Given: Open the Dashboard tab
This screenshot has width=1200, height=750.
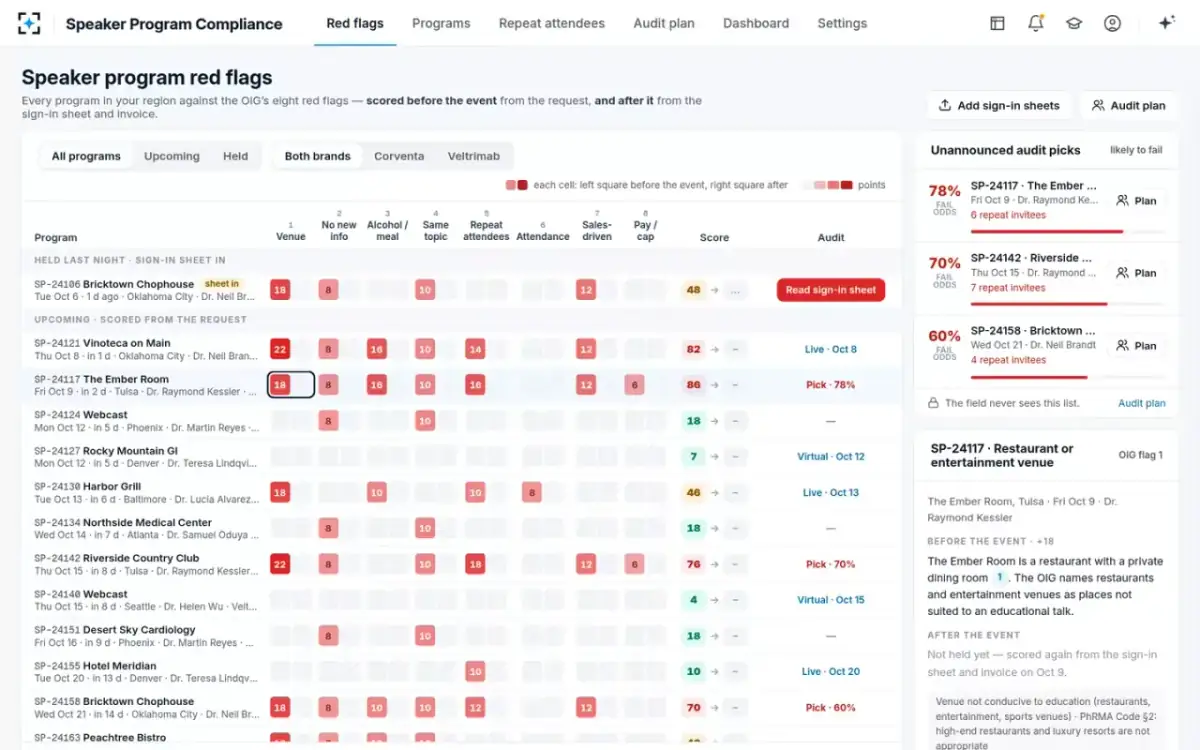Looking at the screenshot, I should pos(756,23).
